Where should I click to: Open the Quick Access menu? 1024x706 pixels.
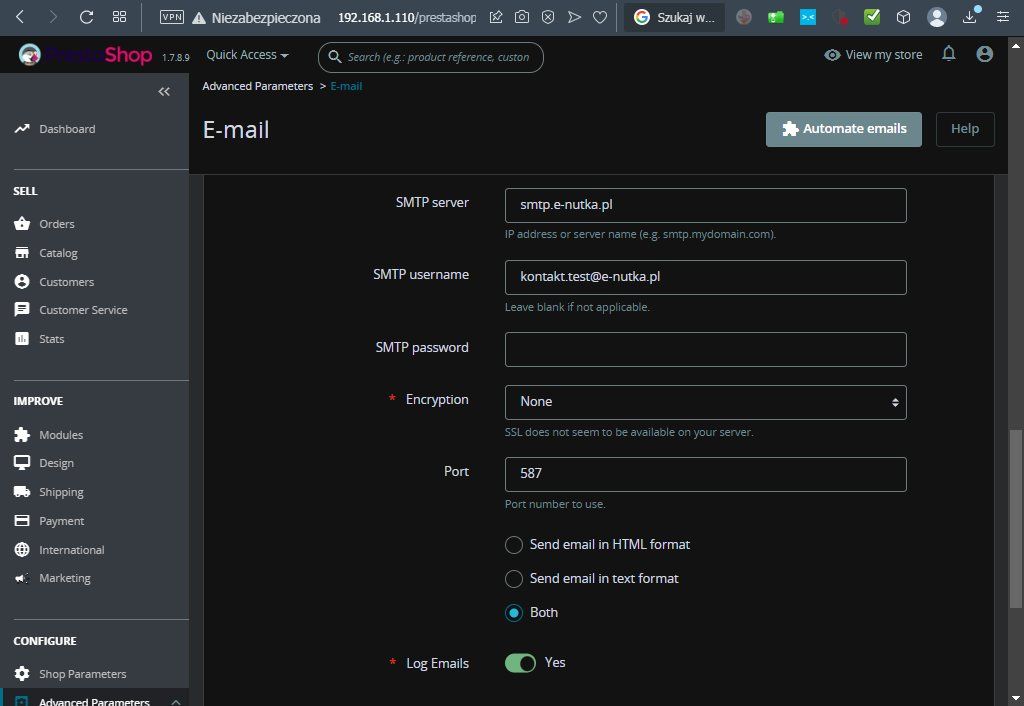coord(246,54)
